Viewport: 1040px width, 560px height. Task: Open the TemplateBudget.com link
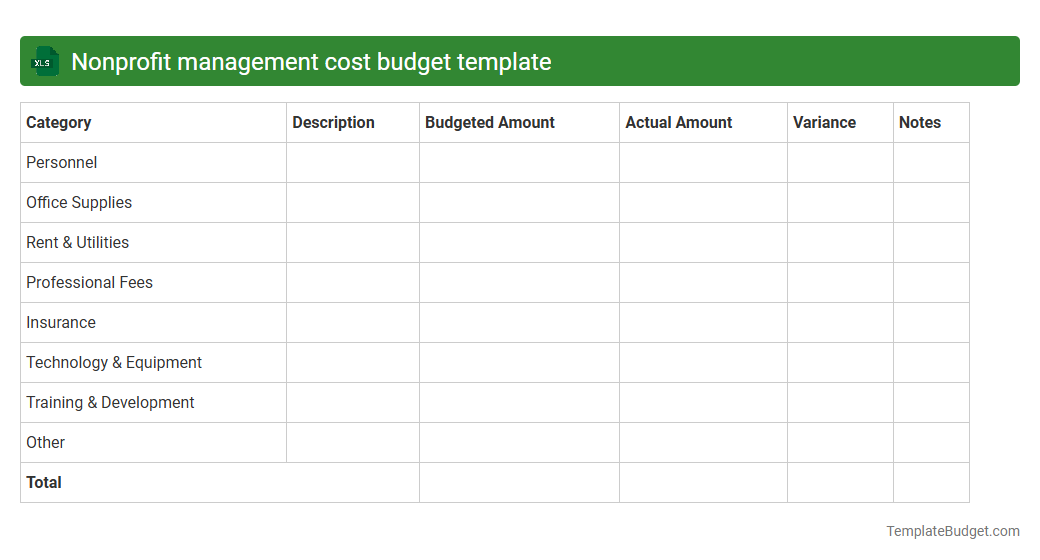pos(952,531)
